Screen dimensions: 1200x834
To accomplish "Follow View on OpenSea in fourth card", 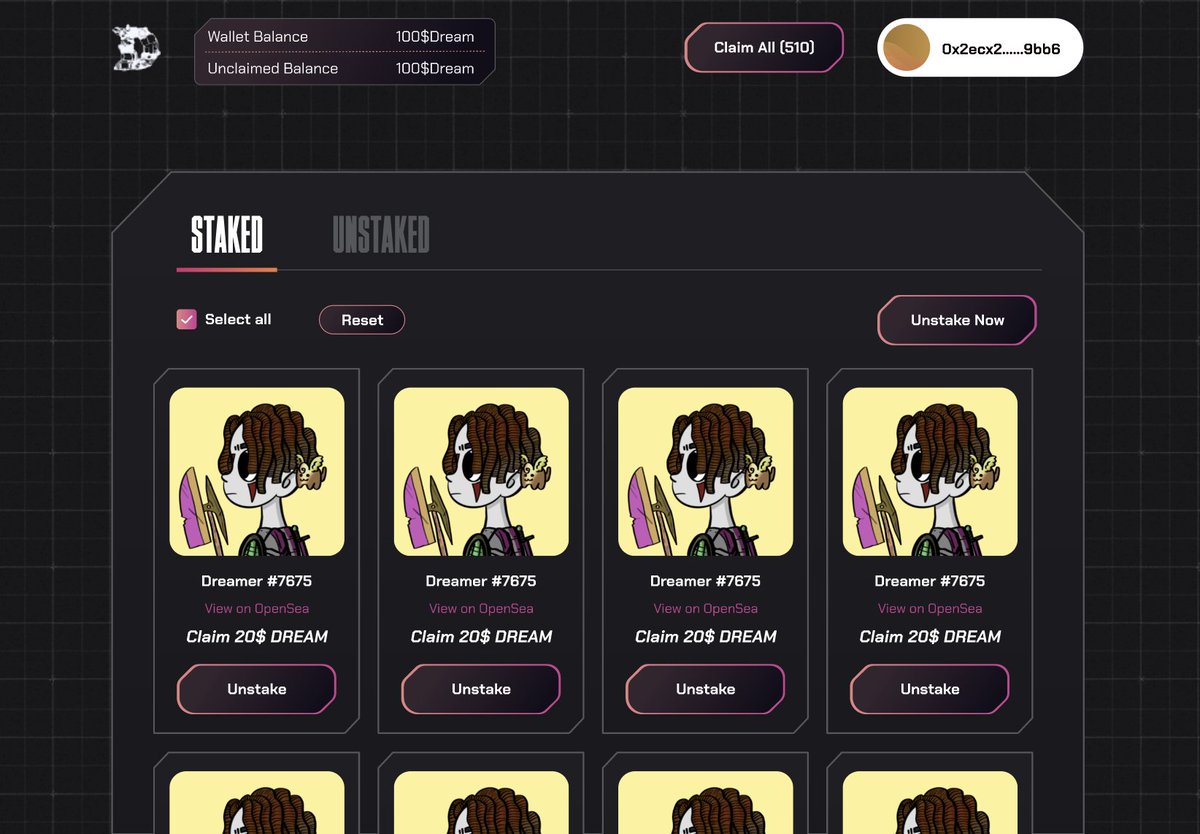I will [930, 608].
